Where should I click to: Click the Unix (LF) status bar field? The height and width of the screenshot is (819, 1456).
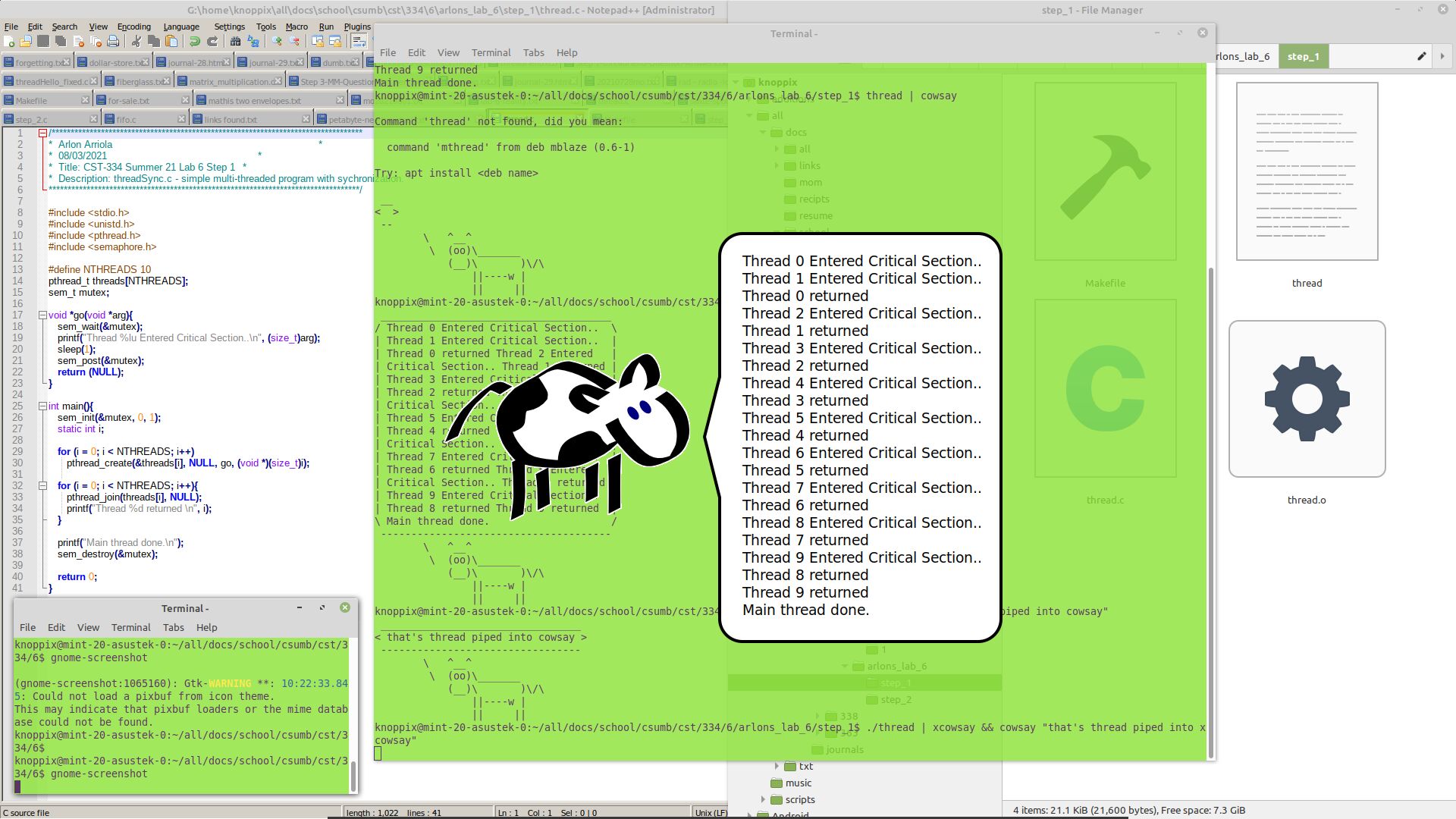click(x=711, y=812)
